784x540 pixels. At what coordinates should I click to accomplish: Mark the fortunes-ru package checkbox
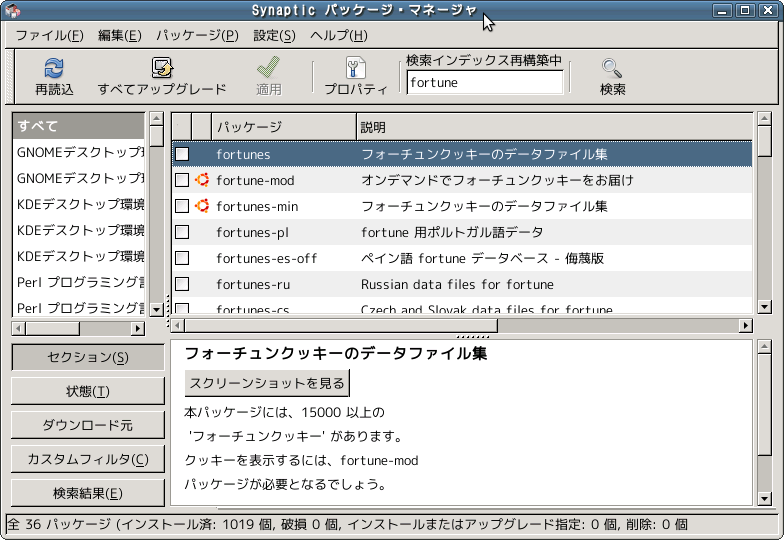[182, 284]
